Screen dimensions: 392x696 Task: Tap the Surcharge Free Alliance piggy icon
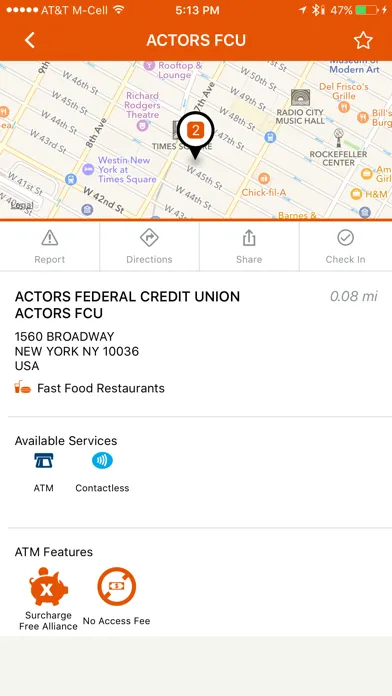[x=48, y=586]
